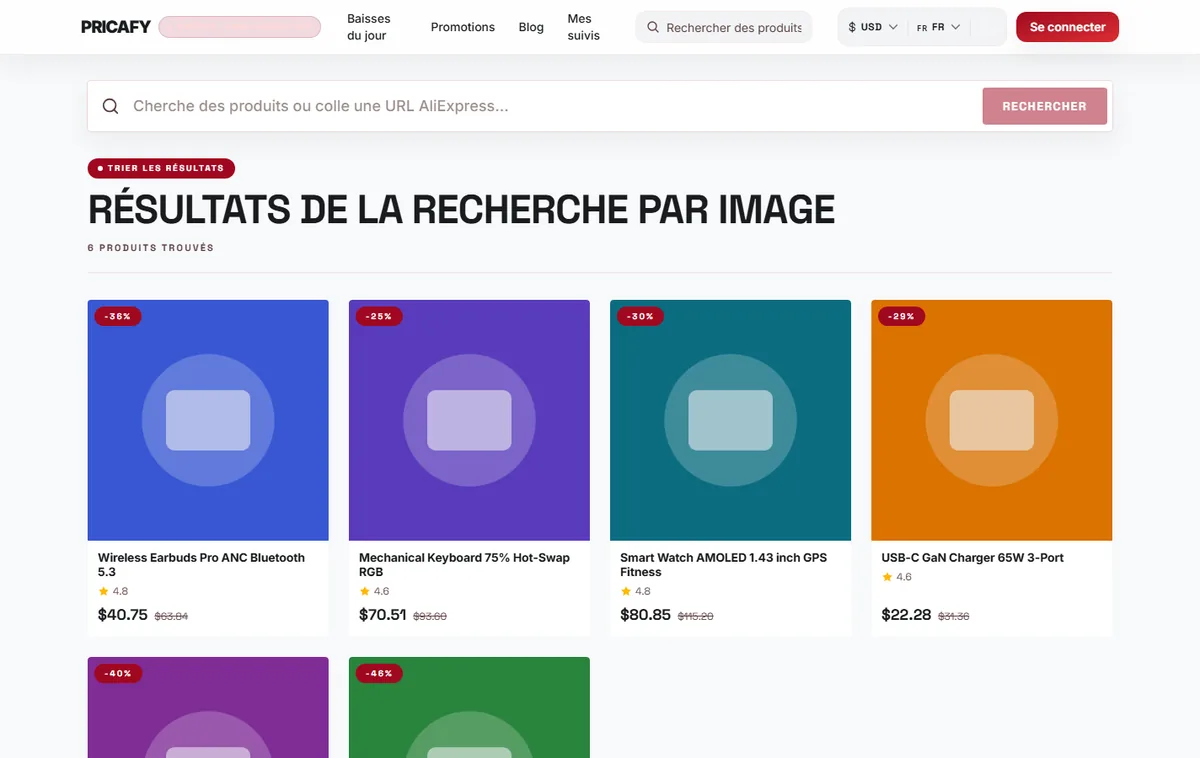Go to the Blog page
Image resolution: width=1200 pixels, height=758 pixels.
531,27
